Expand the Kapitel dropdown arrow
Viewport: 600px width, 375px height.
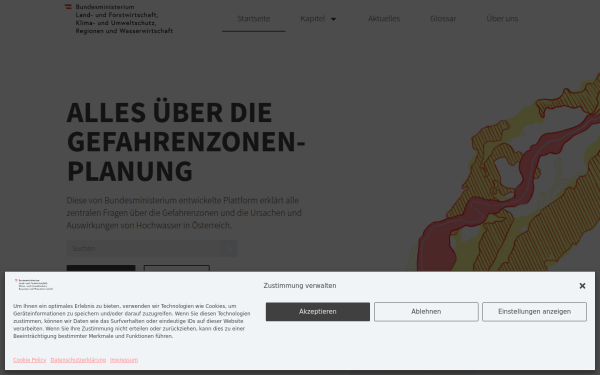(333, 19)
